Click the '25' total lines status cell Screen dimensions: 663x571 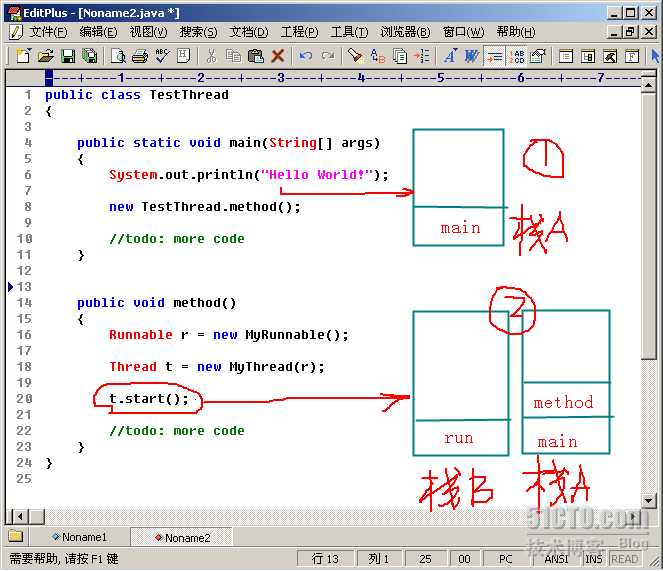(425, 559)
